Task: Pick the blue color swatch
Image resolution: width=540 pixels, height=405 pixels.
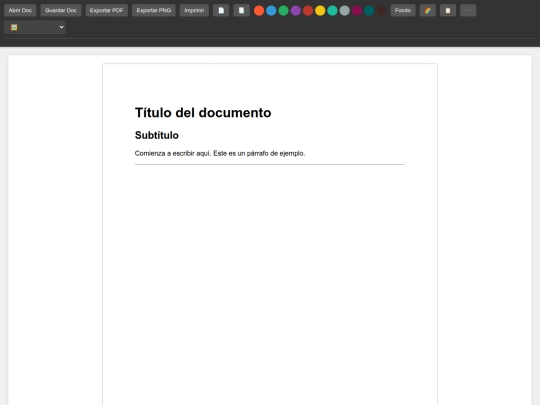Action: [x=271, y=11]
